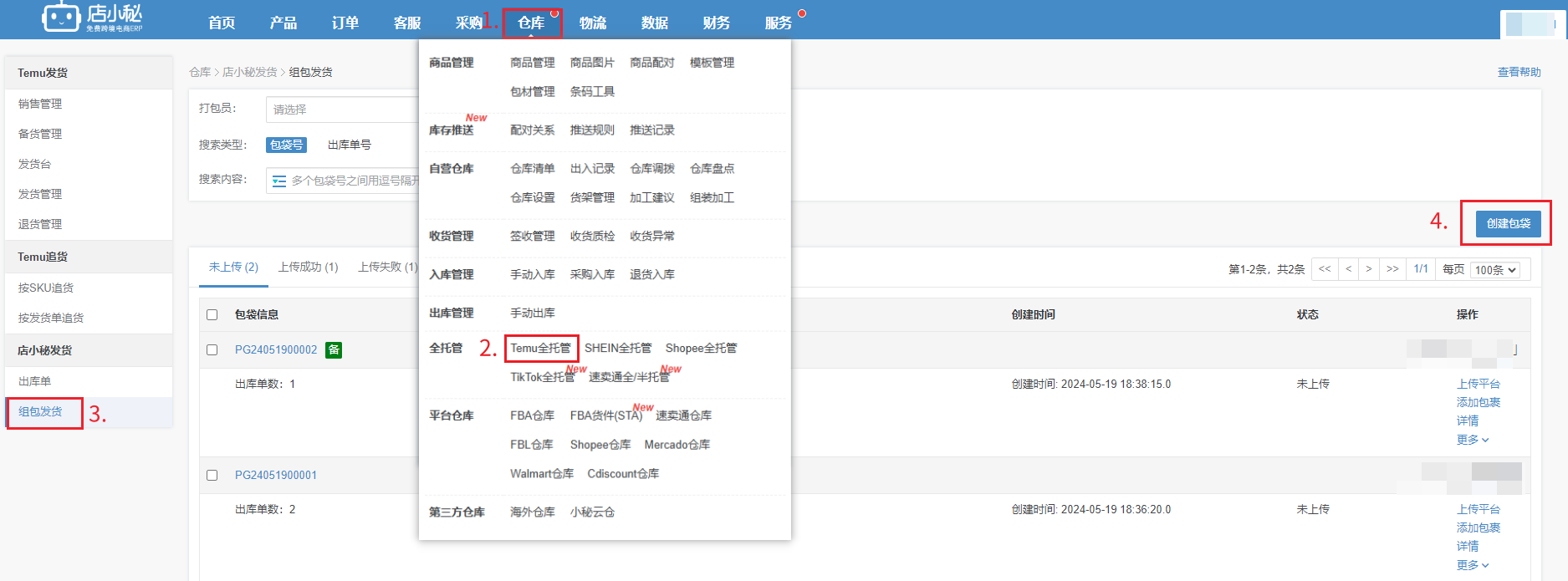
Task: Open 仓库清单 menu item
Action: coord(533,169)
